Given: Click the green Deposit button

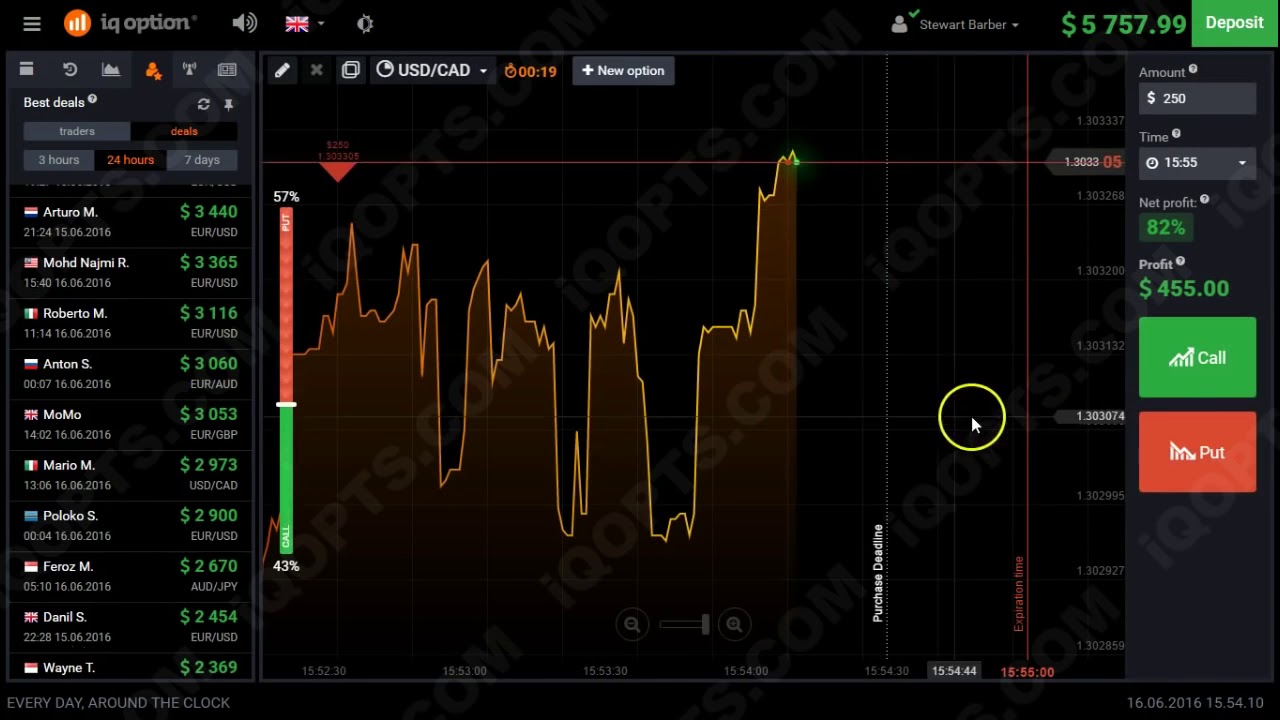Looking at the screenshot, I should click(1235, 23).
